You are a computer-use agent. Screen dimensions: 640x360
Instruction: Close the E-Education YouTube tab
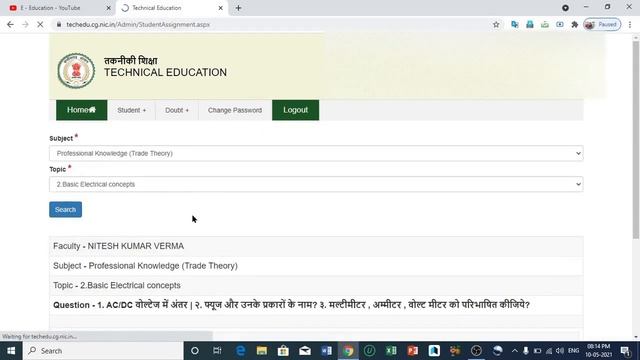point(108,8)
